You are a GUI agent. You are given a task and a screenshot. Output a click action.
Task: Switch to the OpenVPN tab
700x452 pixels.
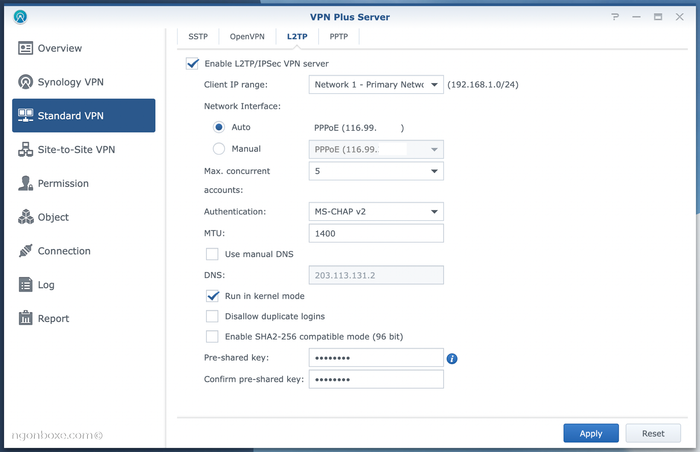click(247, 37)
